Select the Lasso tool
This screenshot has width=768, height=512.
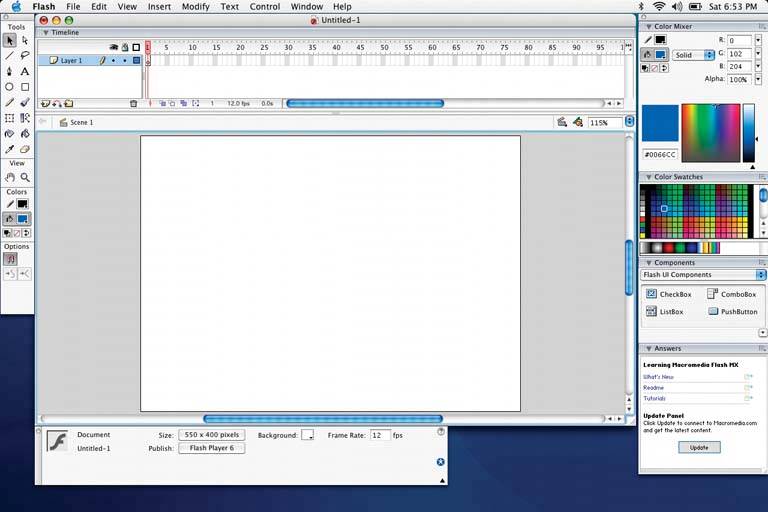point(25,56)
